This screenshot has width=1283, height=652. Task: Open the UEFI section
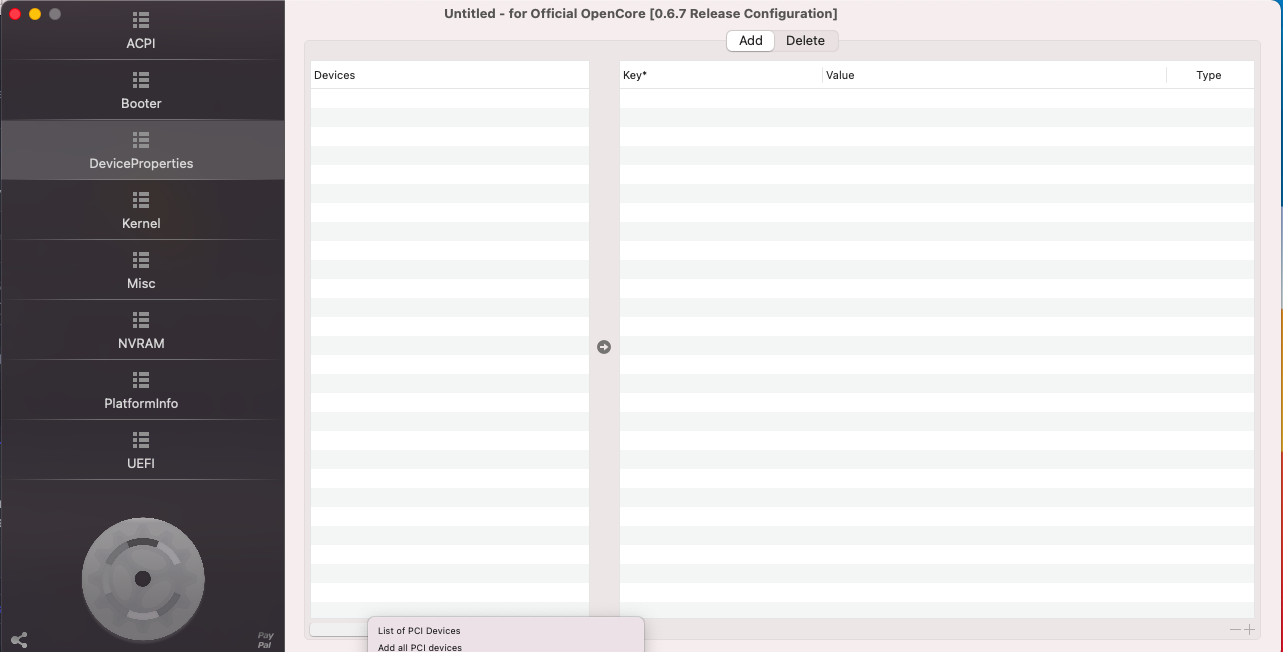(141, 451)
